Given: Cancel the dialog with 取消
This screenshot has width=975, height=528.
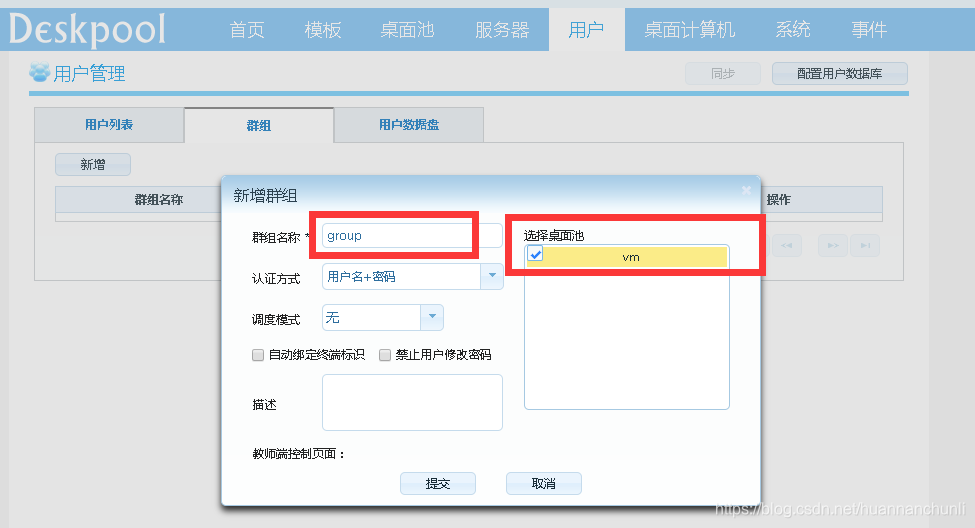Looking at the screenshot, I should pyautogui.click(x=543, y=483).
